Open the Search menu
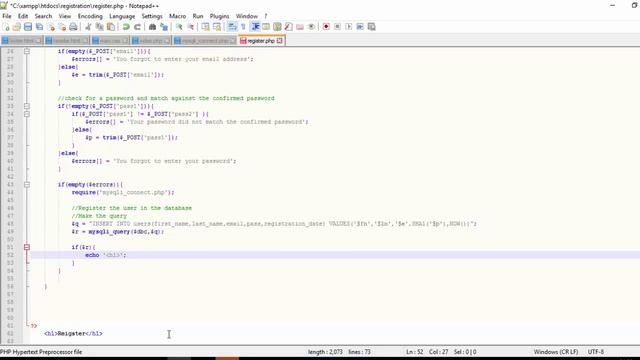 pyautogui.click(x=43, y=16)
